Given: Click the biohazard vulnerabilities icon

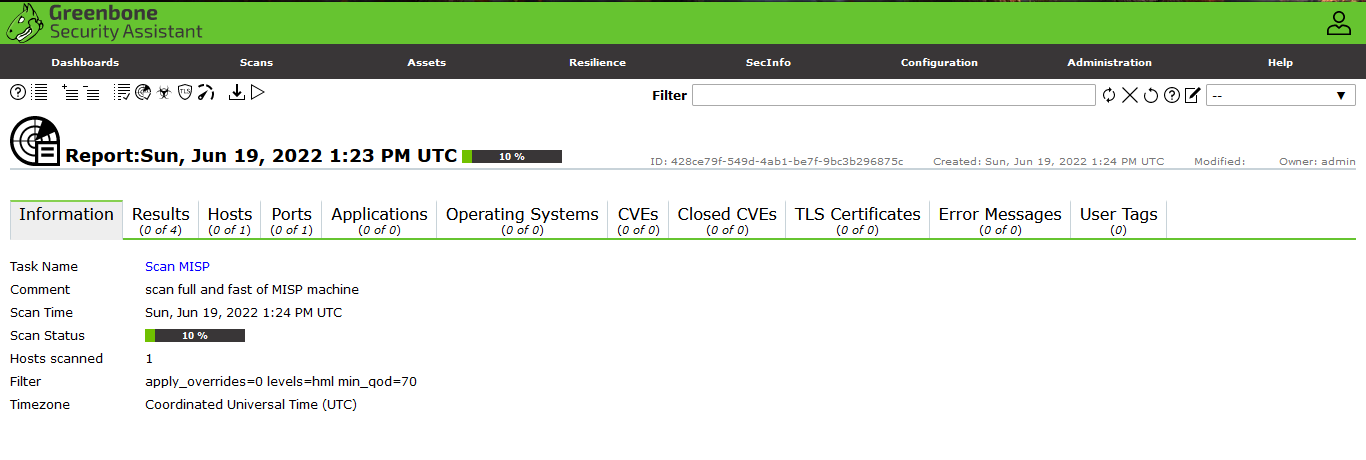Looking at the screenshot, I should pos(163,92).
